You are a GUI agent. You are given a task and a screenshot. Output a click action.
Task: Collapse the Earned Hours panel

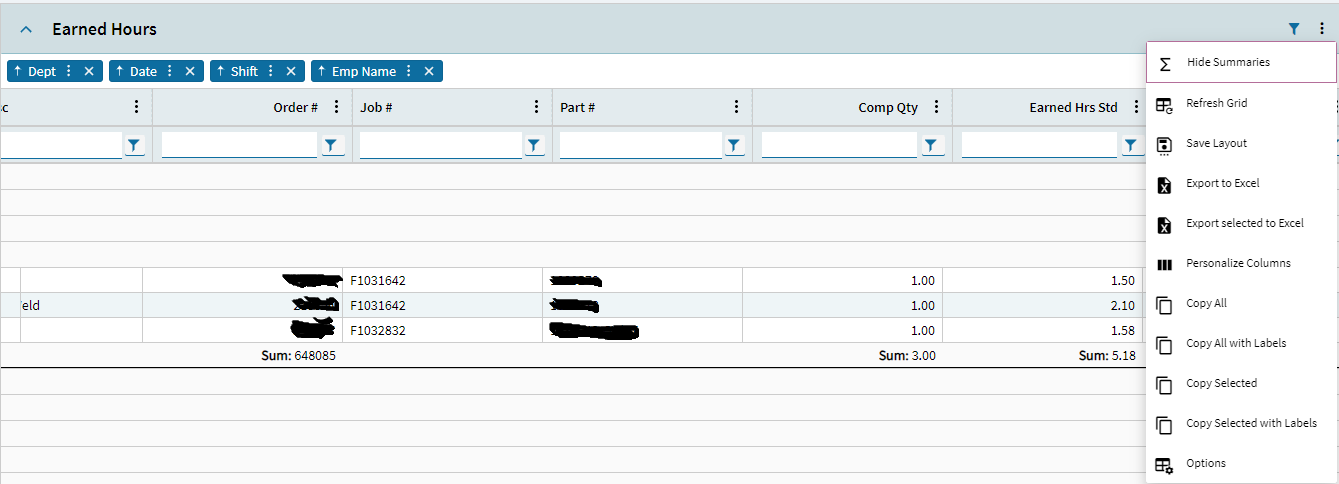point(27,30)
